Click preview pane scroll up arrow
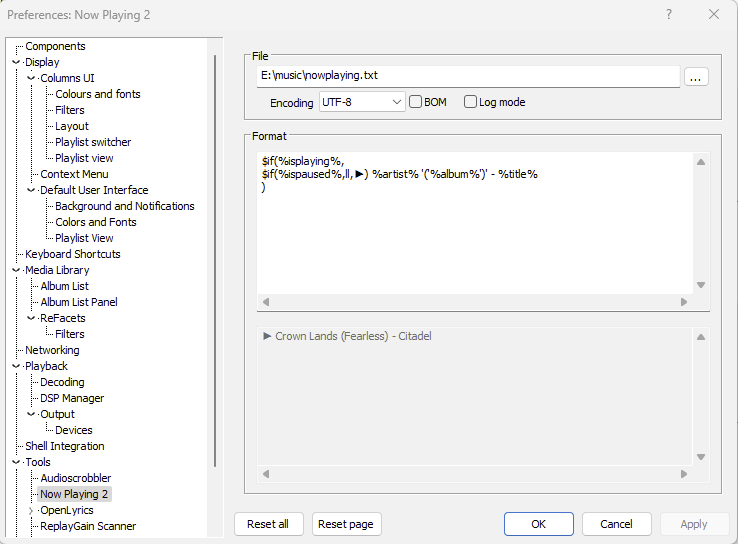The image size is (738, 544). [701, 337]
